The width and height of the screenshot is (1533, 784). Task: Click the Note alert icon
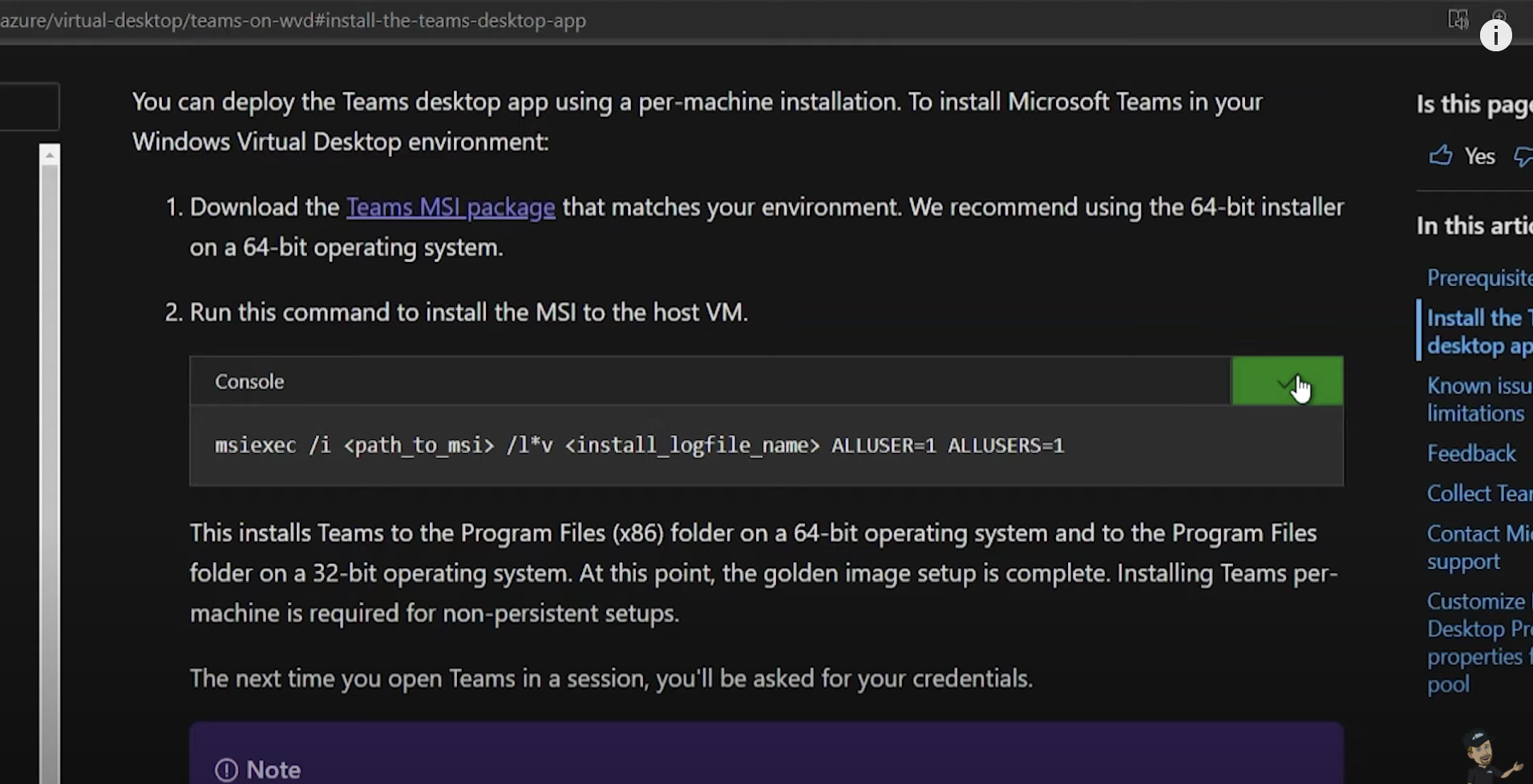coord(227,770)
